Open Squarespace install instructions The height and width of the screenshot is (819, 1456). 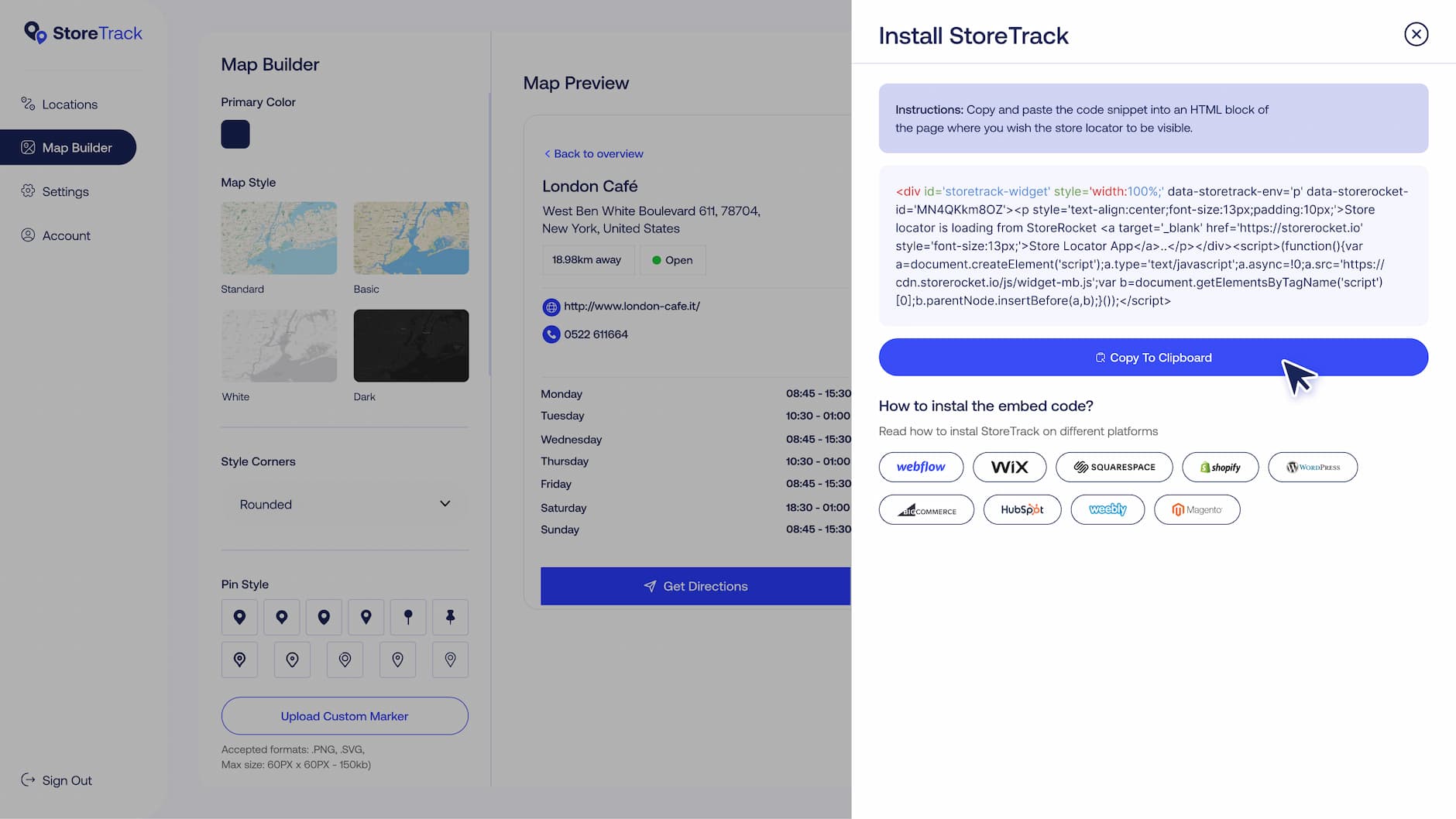(1114, 467)
